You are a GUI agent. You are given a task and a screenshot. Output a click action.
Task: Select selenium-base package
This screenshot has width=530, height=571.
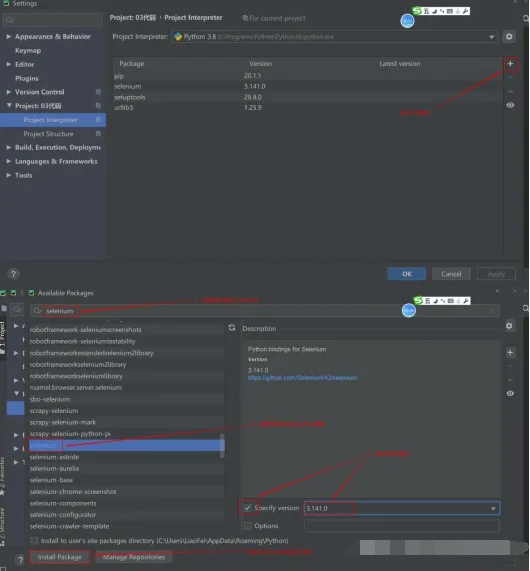pos(126,480)
